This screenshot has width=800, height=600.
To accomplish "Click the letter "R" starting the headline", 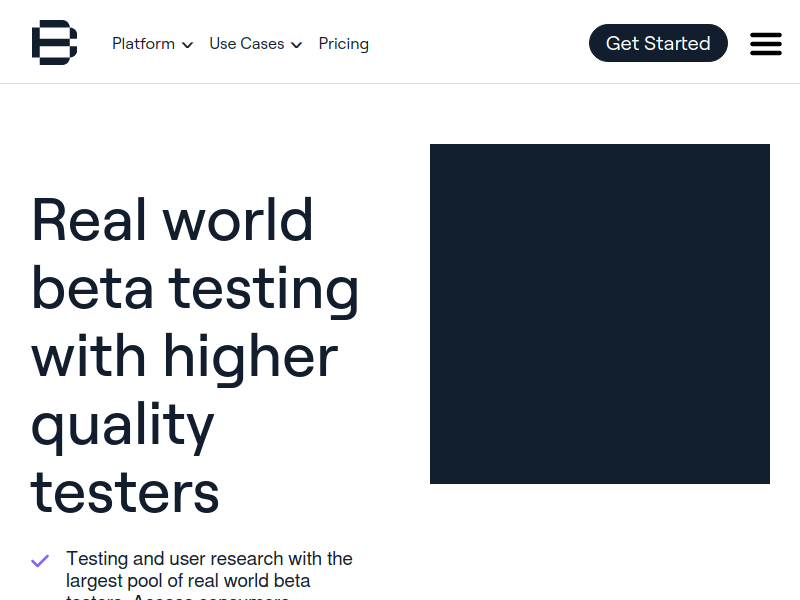I will pyautogui.click(x=49, y=219).
